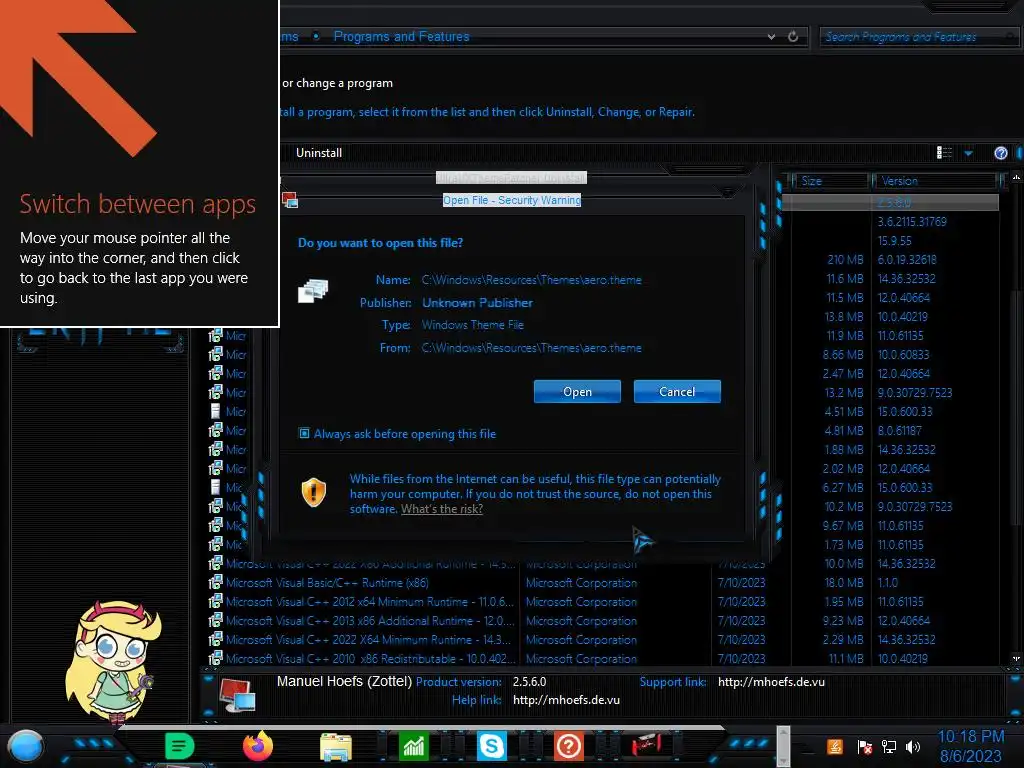Click version value 8.0.61187
The height and width of the screenshot is (768, 1024).
pyautogui.click(x=899, y=430)
